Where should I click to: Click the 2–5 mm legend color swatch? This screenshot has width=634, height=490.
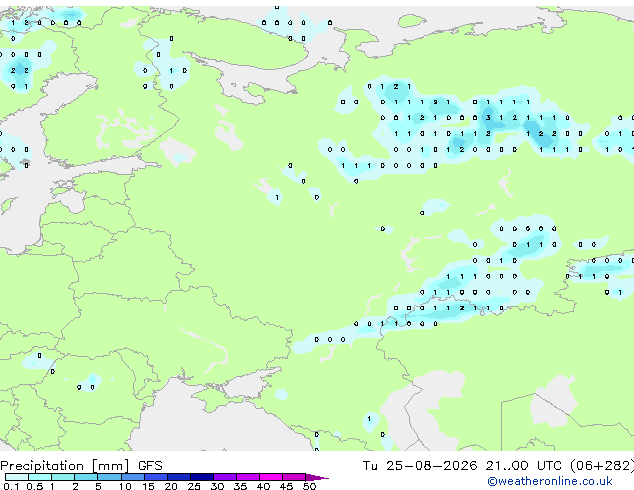pos(86,477)
